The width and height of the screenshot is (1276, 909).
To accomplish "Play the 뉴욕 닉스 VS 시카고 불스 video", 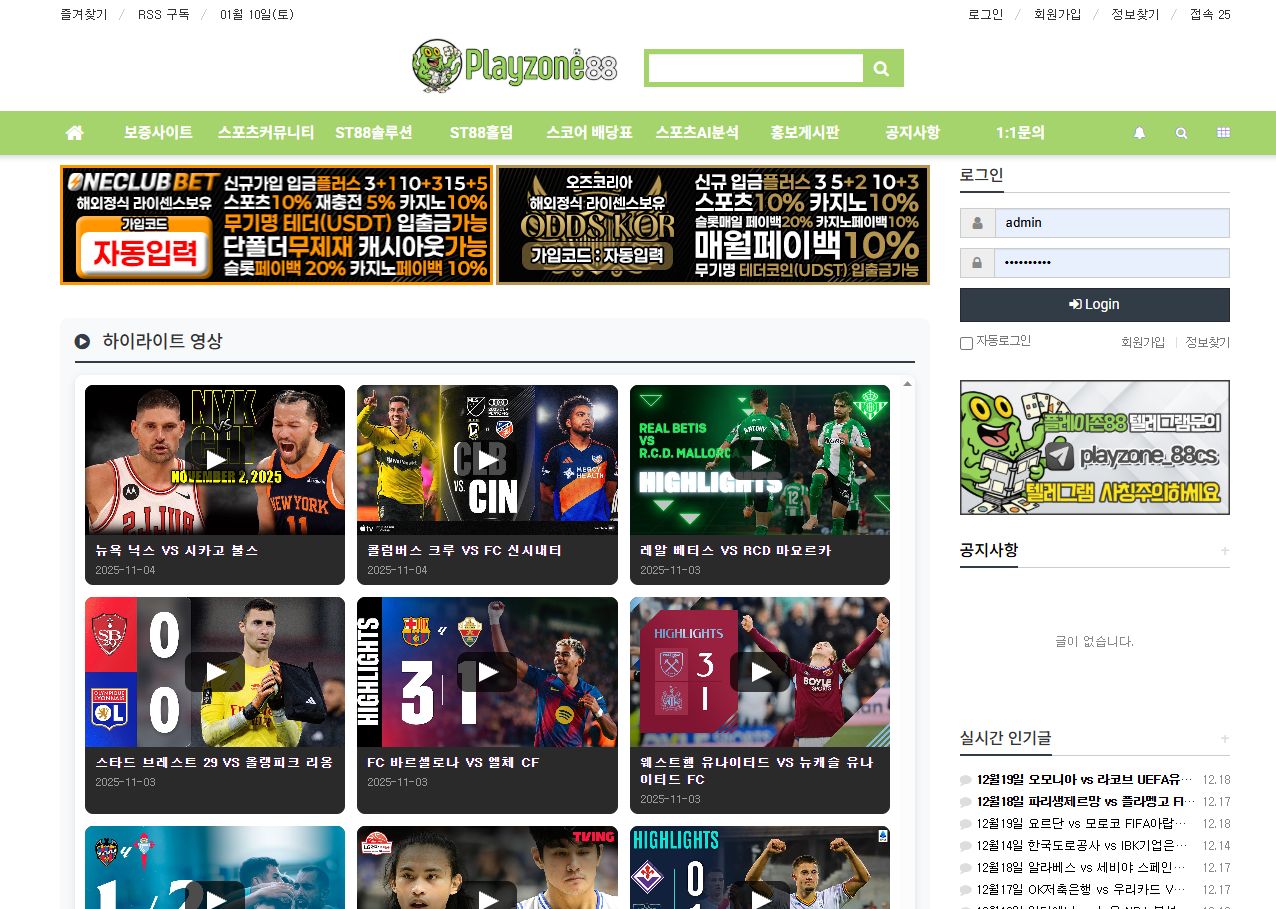I will coord(215,460).
